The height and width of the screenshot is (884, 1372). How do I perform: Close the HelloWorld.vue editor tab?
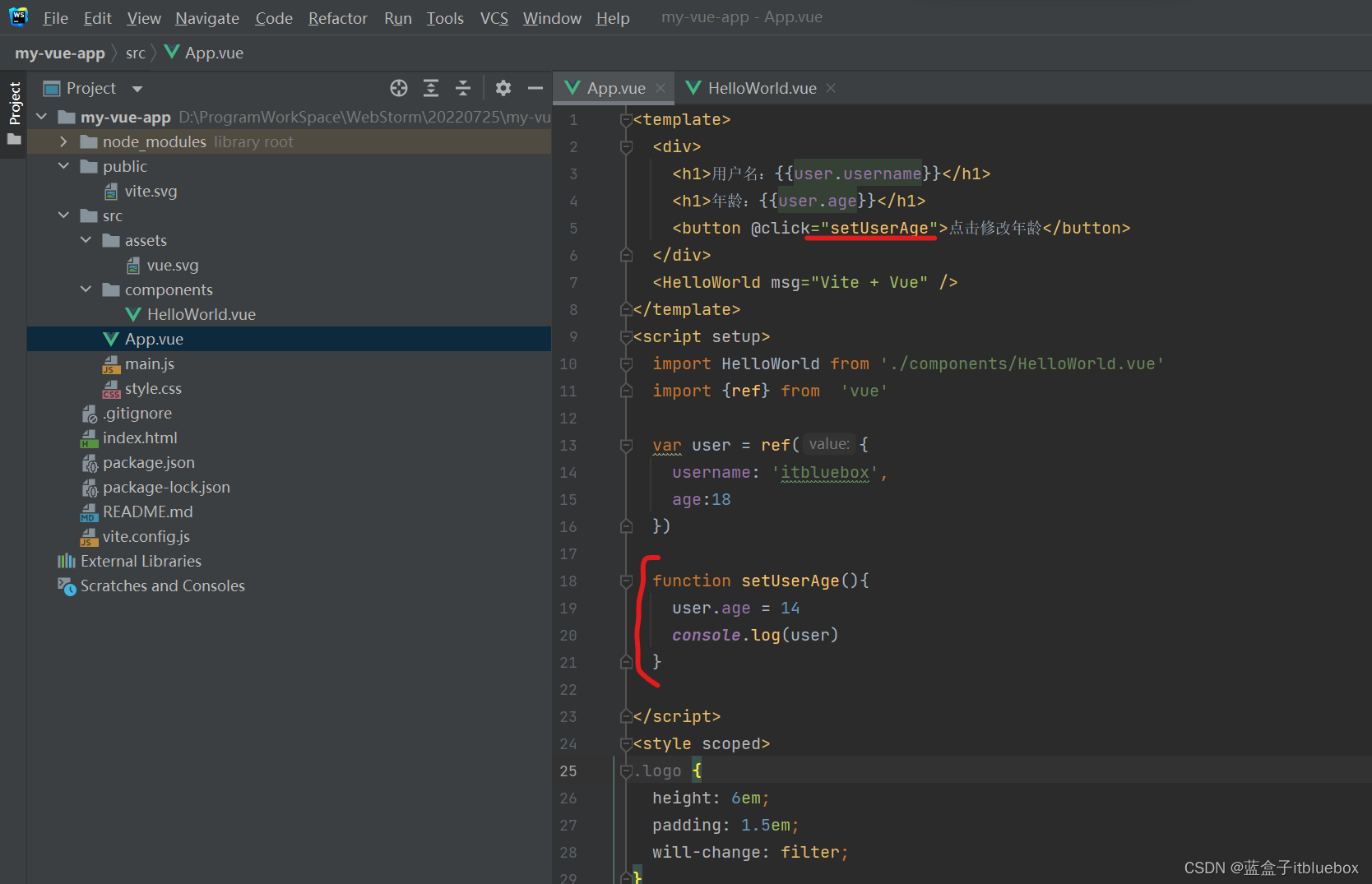[831, 88]
